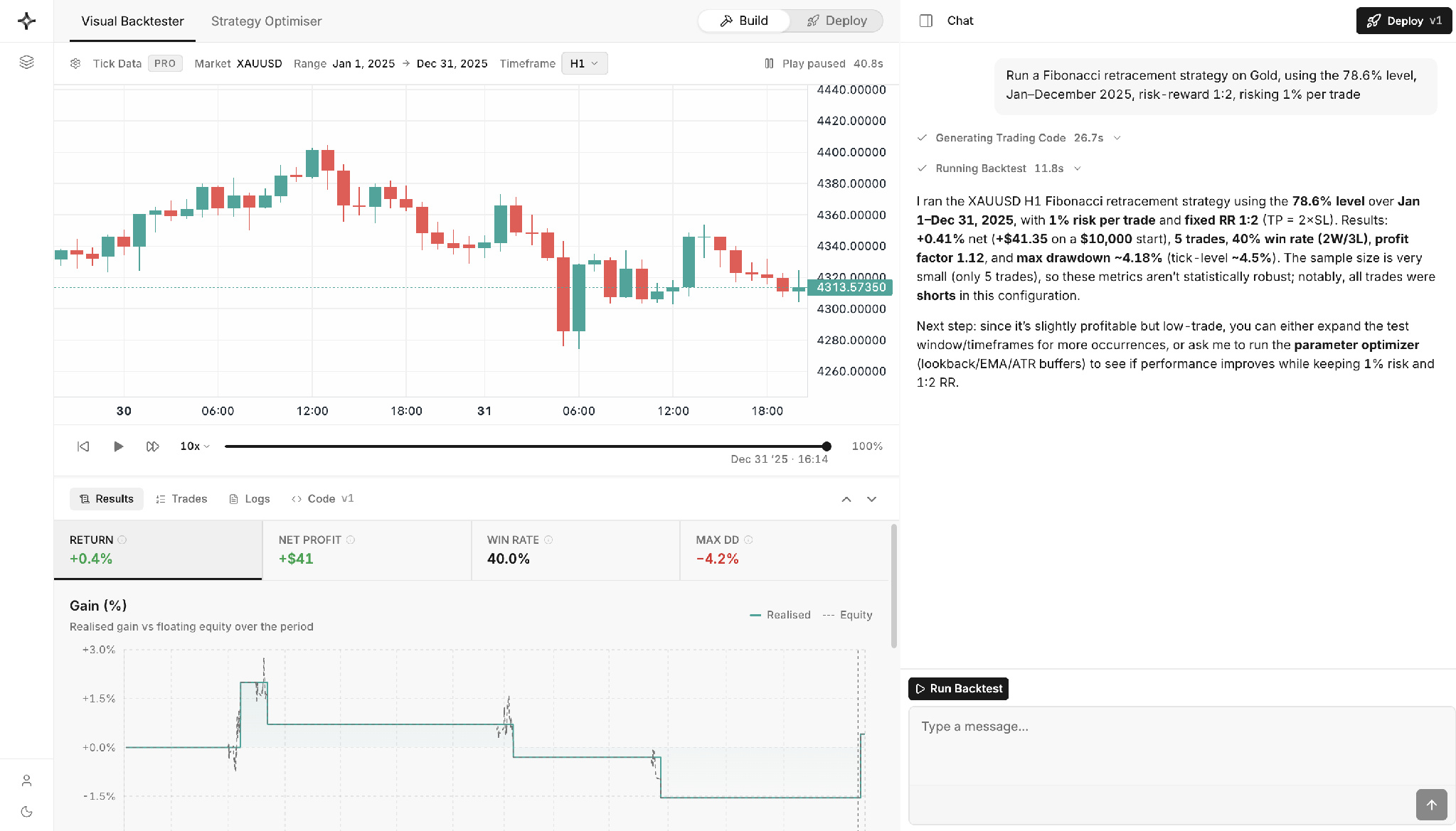Select the WIN RATE metric card
Screen dimensions: 1456x831
pos(575,549)
